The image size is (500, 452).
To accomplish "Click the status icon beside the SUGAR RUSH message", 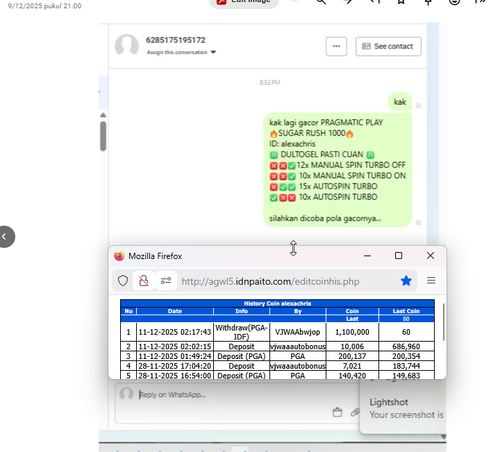I will [418, 222].
